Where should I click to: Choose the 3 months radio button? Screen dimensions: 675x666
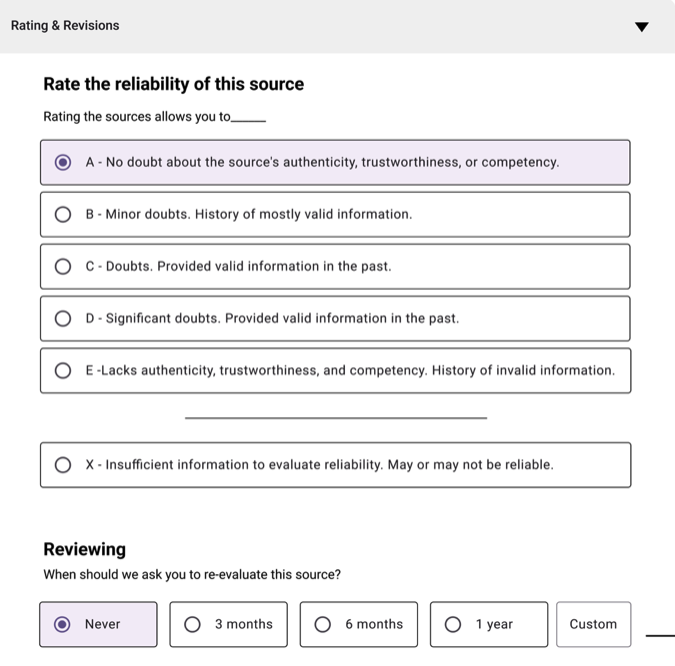click(x=193, y=624)
